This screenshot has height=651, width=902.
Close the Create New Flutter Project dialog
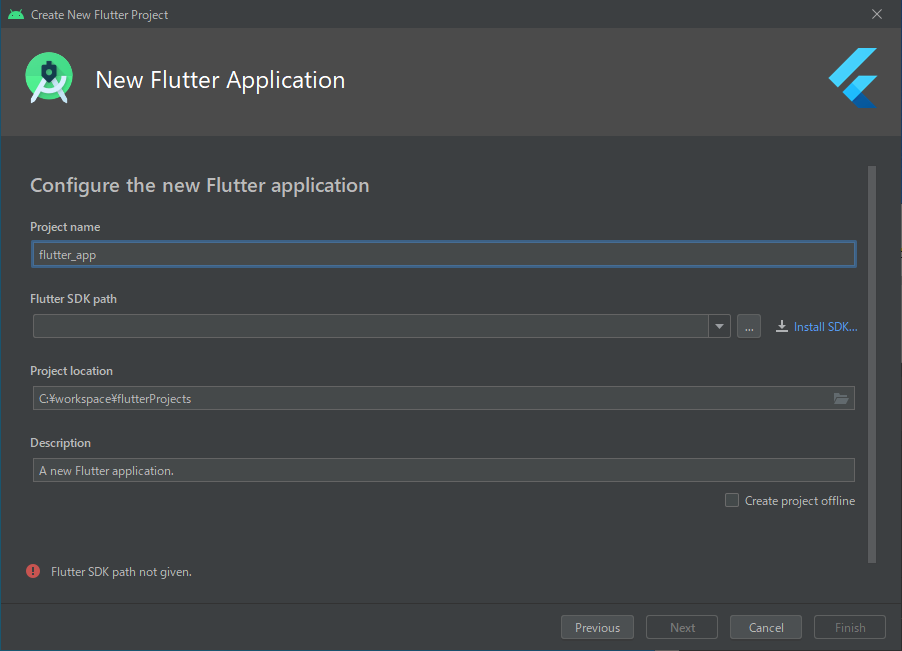(x=877, y=14)
